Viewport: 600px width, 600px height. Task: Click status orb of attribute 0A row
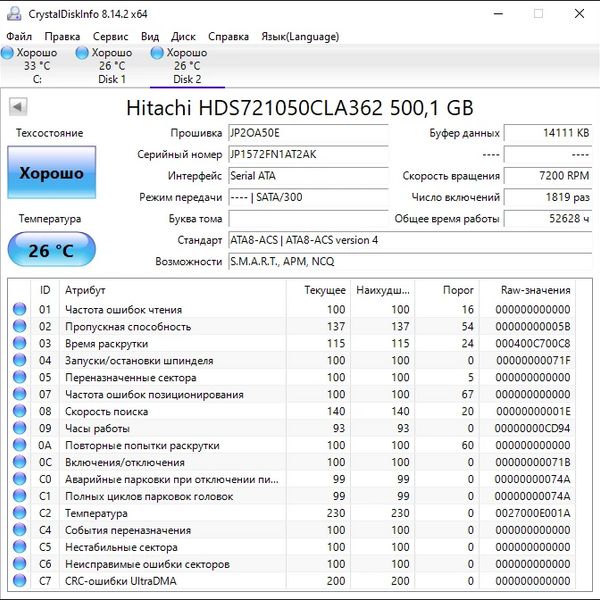click(x=20, y=445)
